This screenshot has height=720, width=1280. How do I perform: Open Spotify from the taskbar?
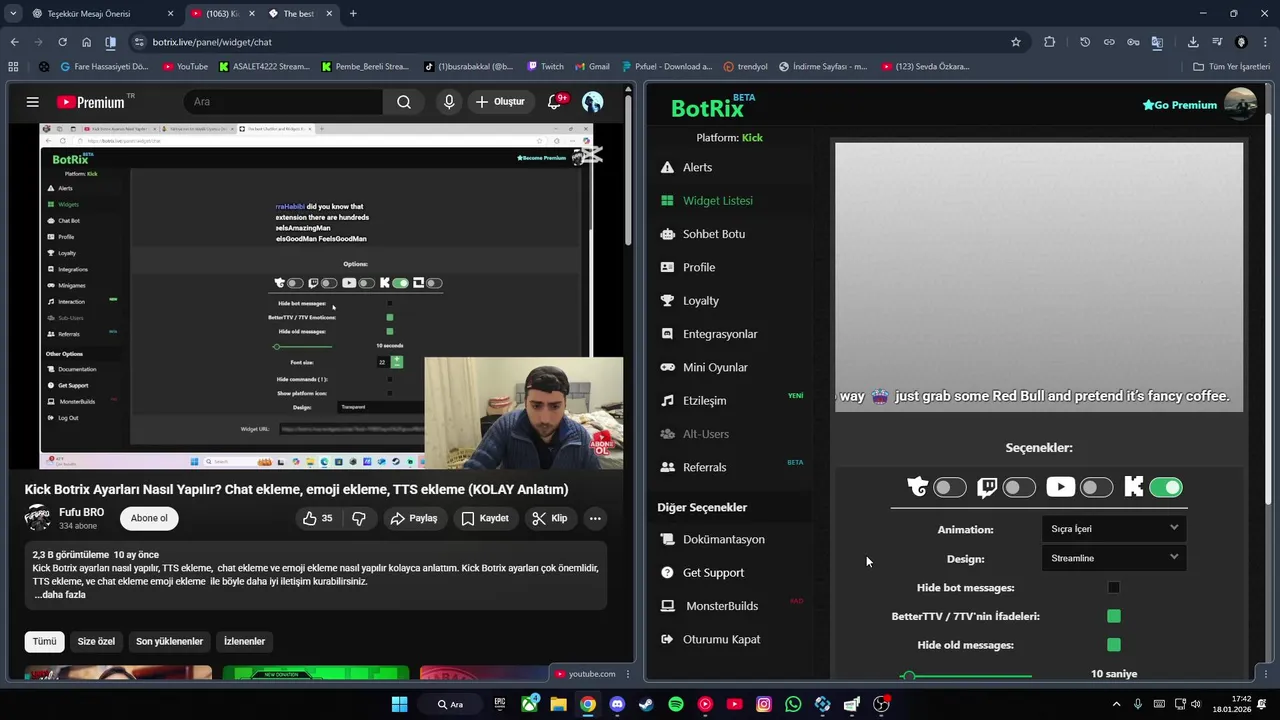point(676,704)
